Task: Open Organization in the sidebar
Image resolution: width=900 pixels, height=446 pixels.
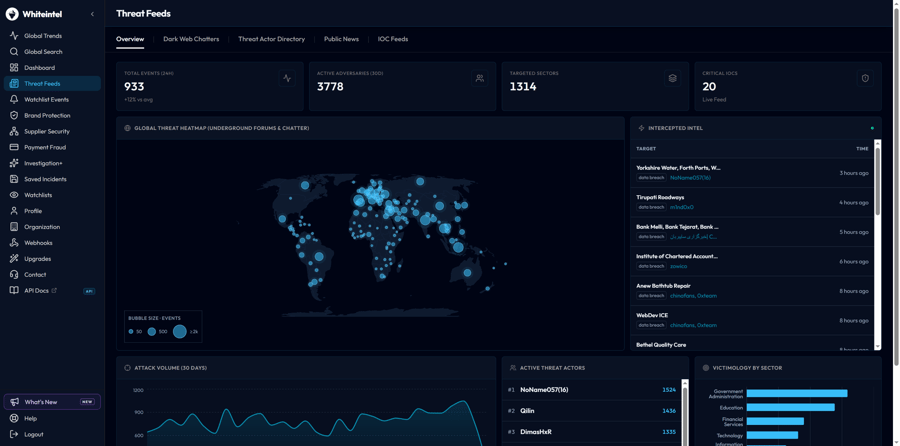Action: point(52,227)
